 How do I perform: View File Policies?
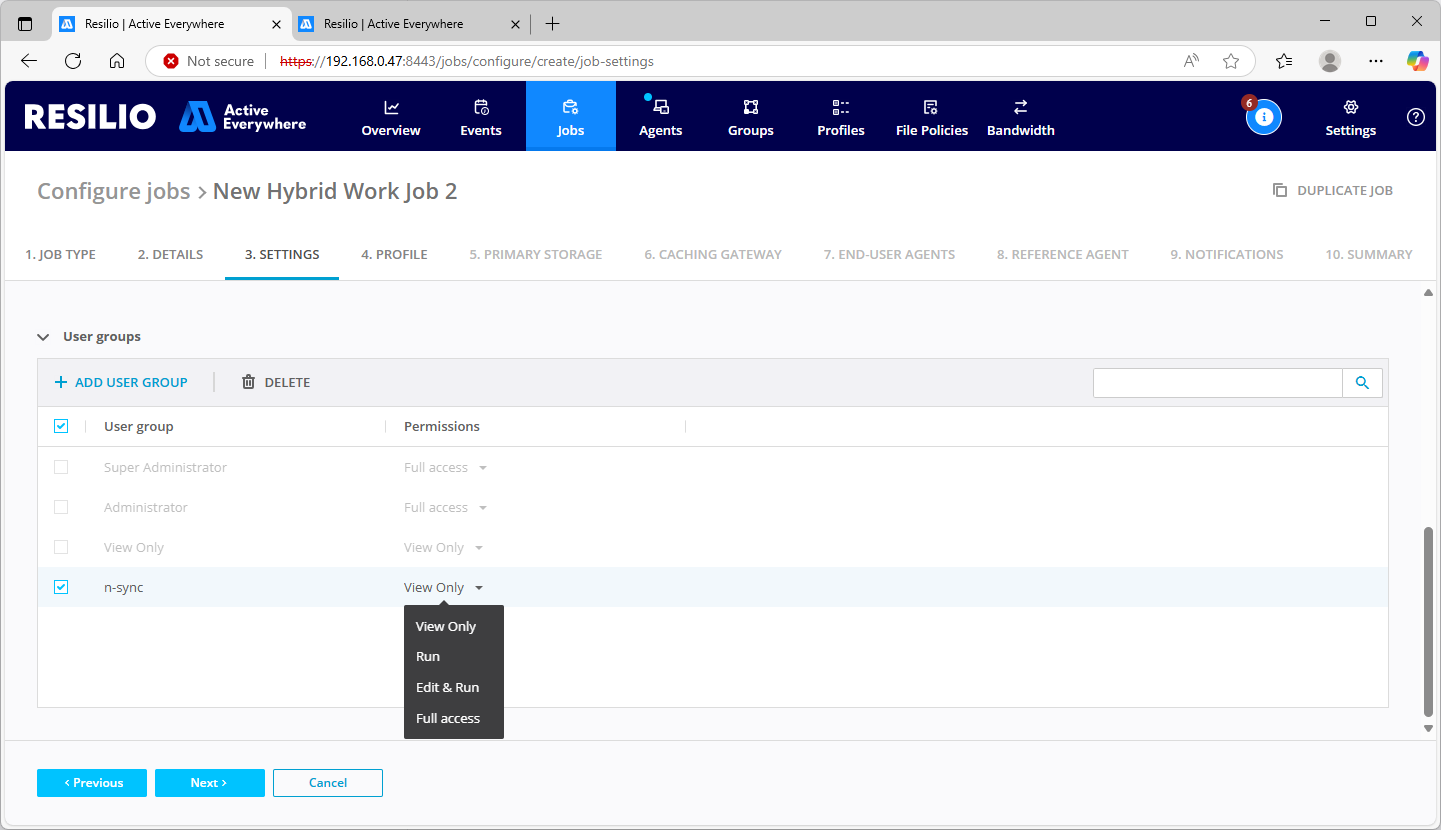coord(931,115)
